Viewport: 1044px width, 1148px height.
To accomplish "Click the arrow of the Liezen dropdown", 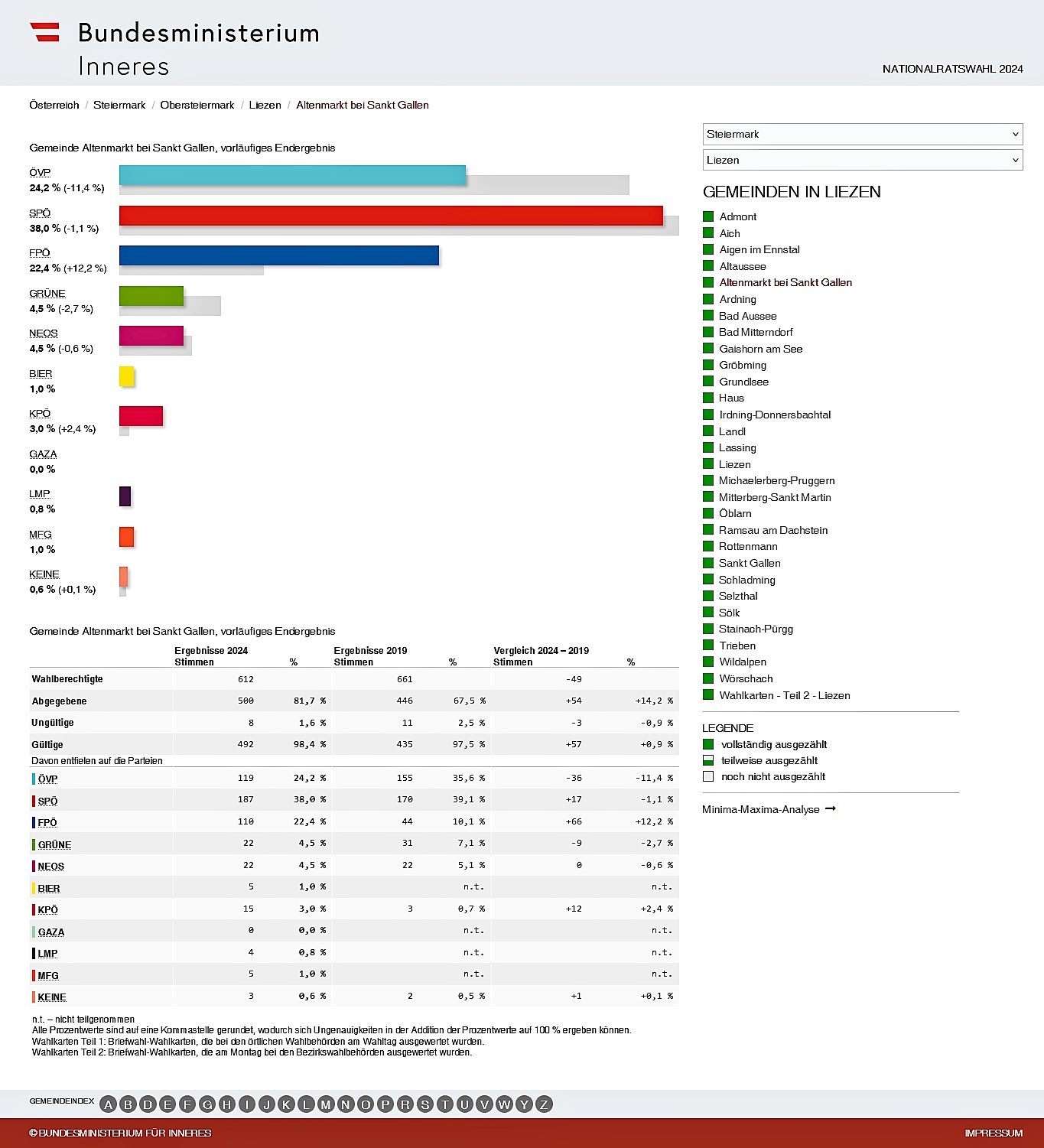I will coord(1015,160).
